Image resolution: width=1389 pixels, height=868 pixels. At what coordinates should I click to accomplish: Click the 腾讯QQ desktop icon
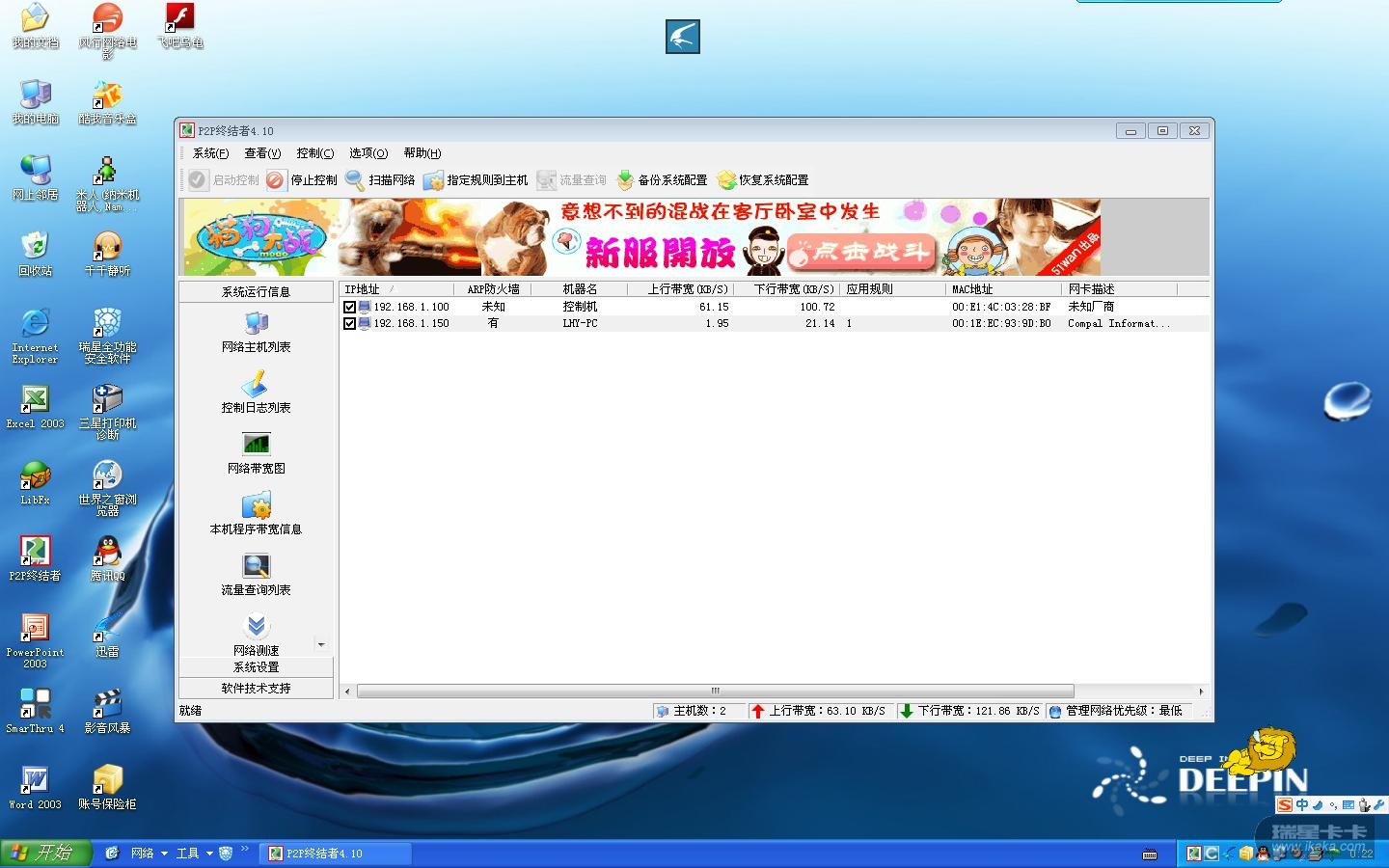pos(107,557)
